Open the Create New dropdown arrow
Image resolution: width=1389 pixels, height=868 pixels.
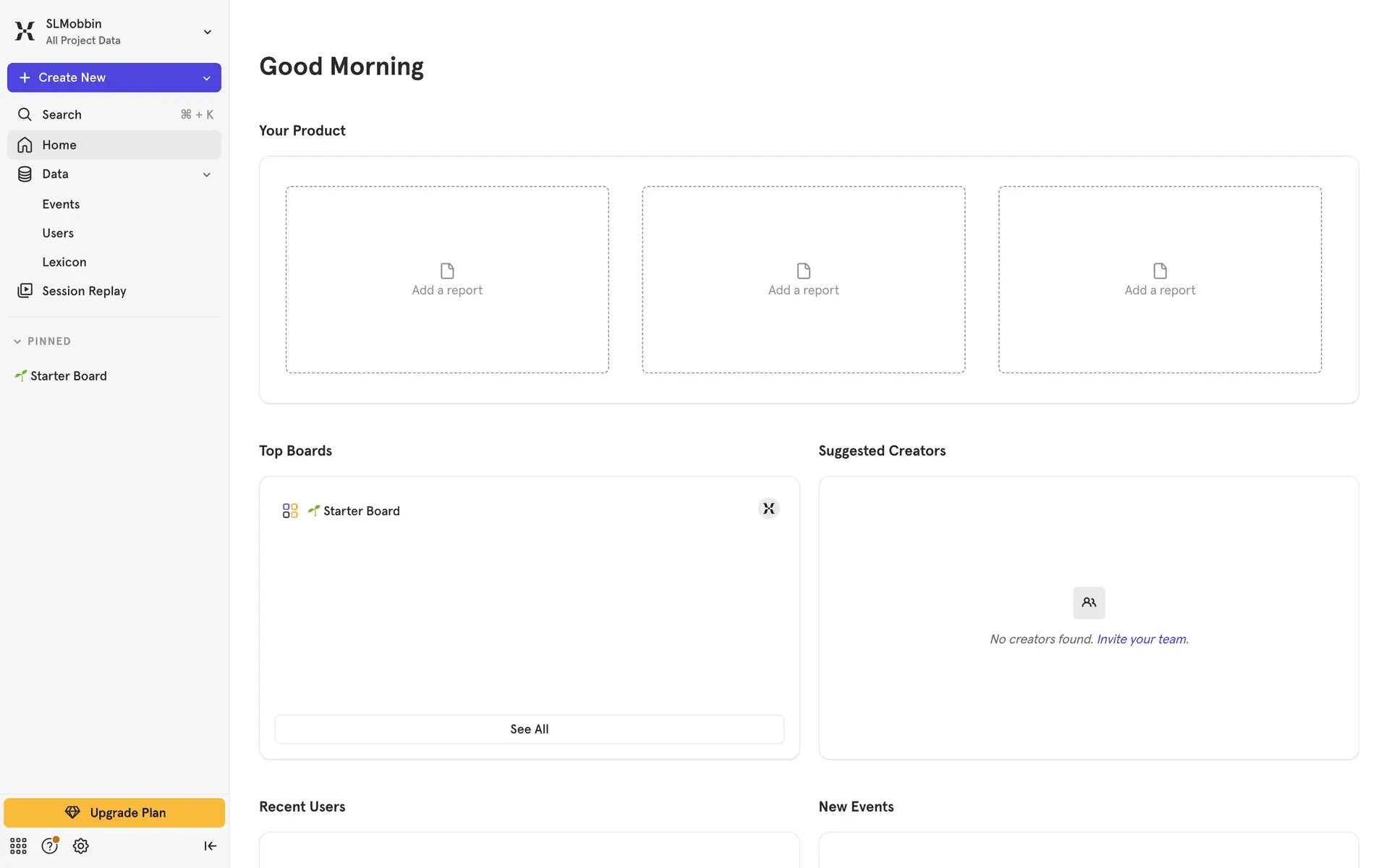click(x=207, y=78)
